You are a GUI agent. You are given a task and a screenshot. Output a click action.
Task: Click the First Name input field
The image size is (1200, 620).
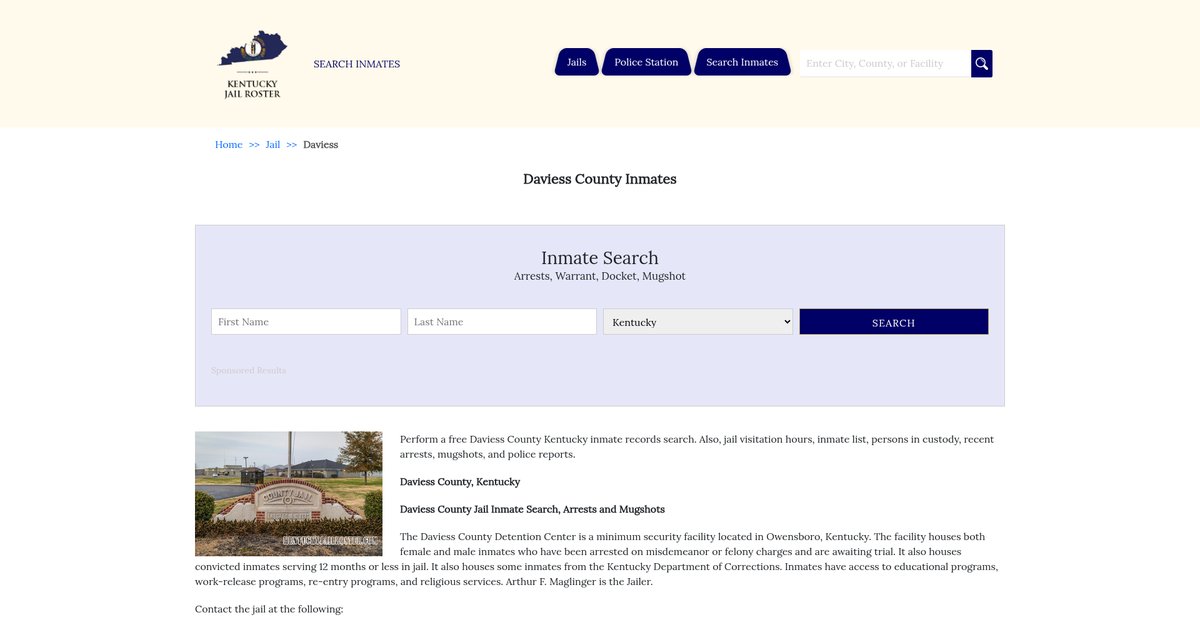[306, 322]
